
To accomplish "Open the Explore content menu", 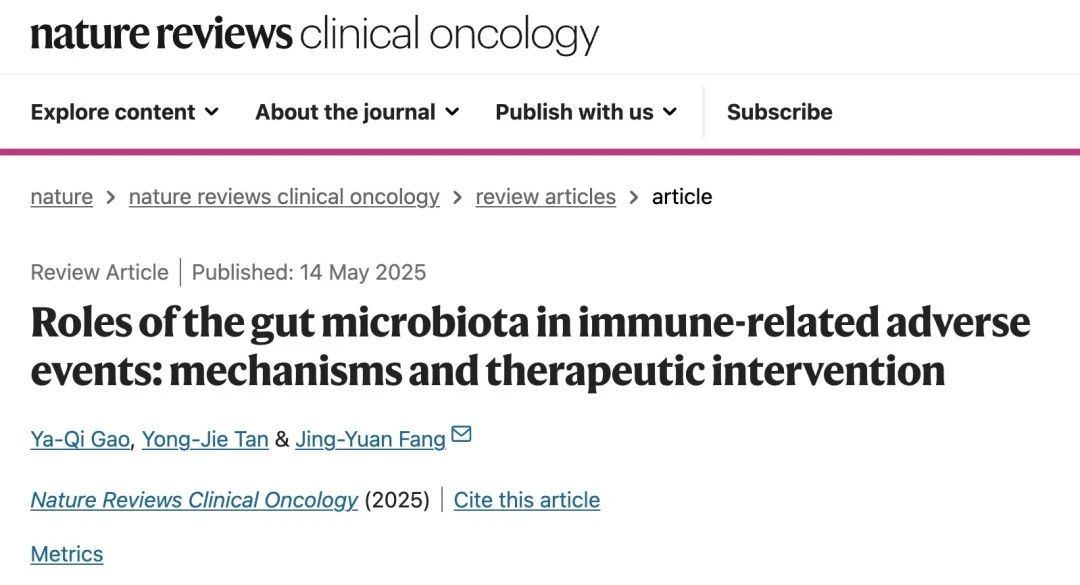I will [113, 112].
